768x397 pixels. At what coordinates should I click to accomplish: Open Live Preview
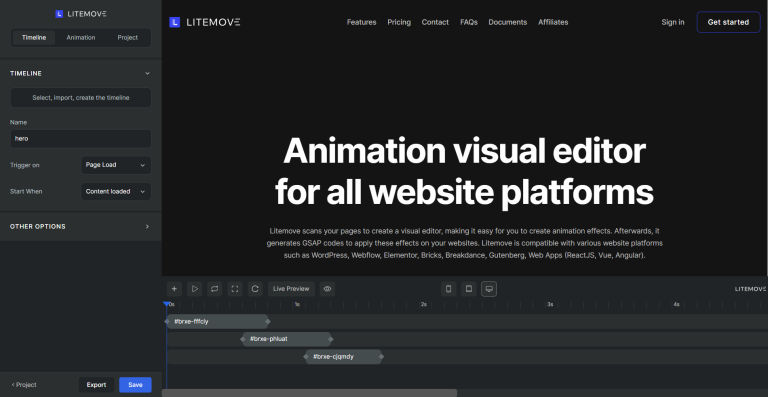(291, 289)
